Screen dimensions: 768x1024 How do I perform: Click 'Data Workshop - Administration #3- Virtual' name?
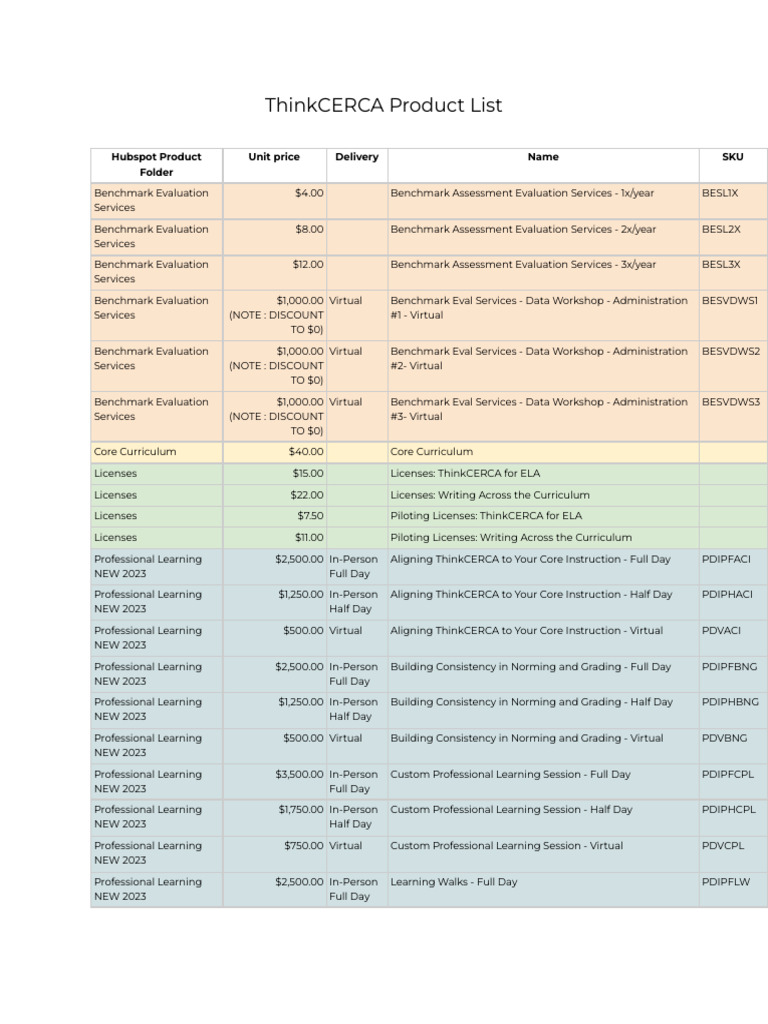tap(539, 409)
